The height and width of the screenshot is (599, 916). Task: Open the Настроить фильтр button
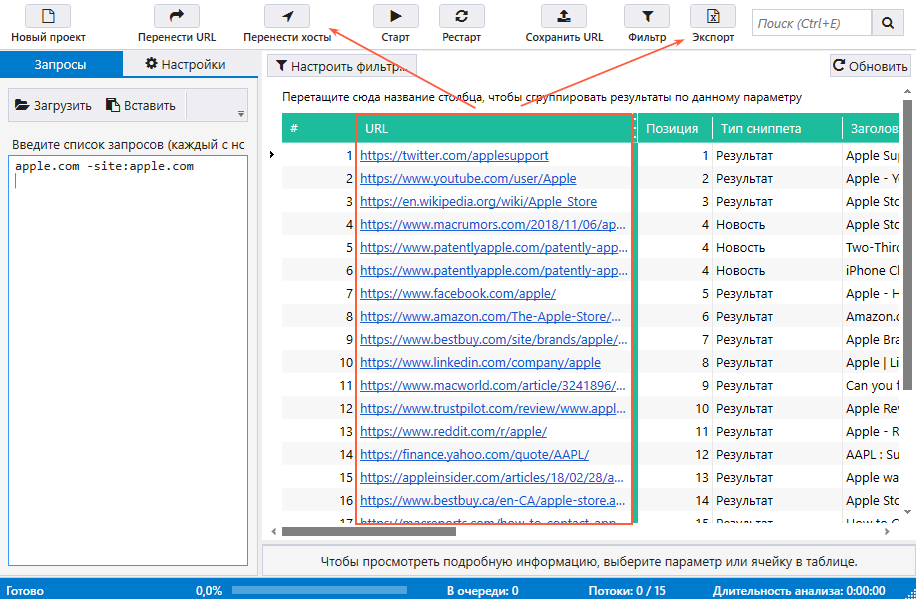click(x=341, y=67)
